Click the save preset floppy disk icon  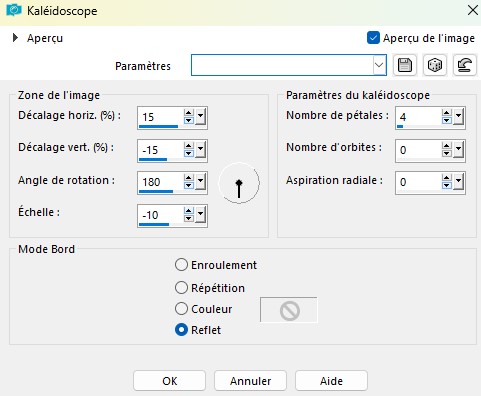405,65
